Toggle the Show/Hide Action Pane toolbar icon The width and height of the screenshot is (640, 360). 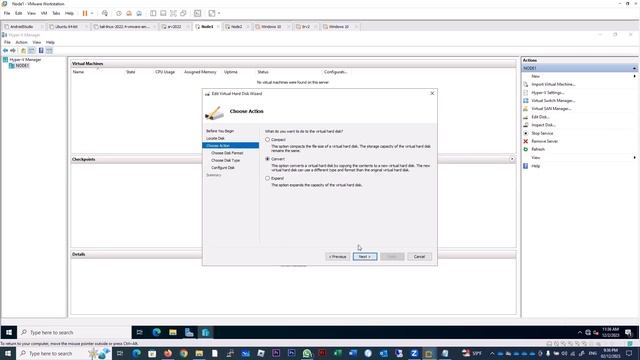point(49,51)
